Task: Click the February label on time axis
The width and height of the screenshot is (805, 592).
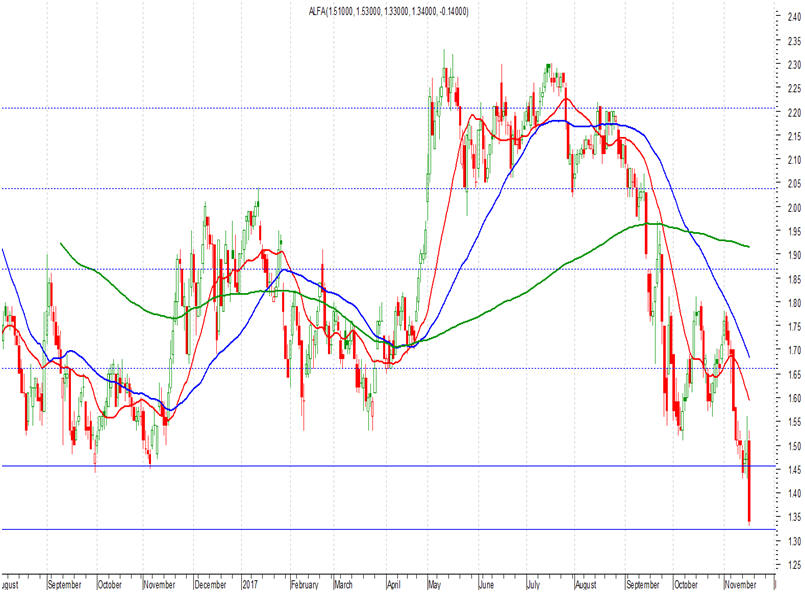Action: pyautogui.click(x=304, y=584)
